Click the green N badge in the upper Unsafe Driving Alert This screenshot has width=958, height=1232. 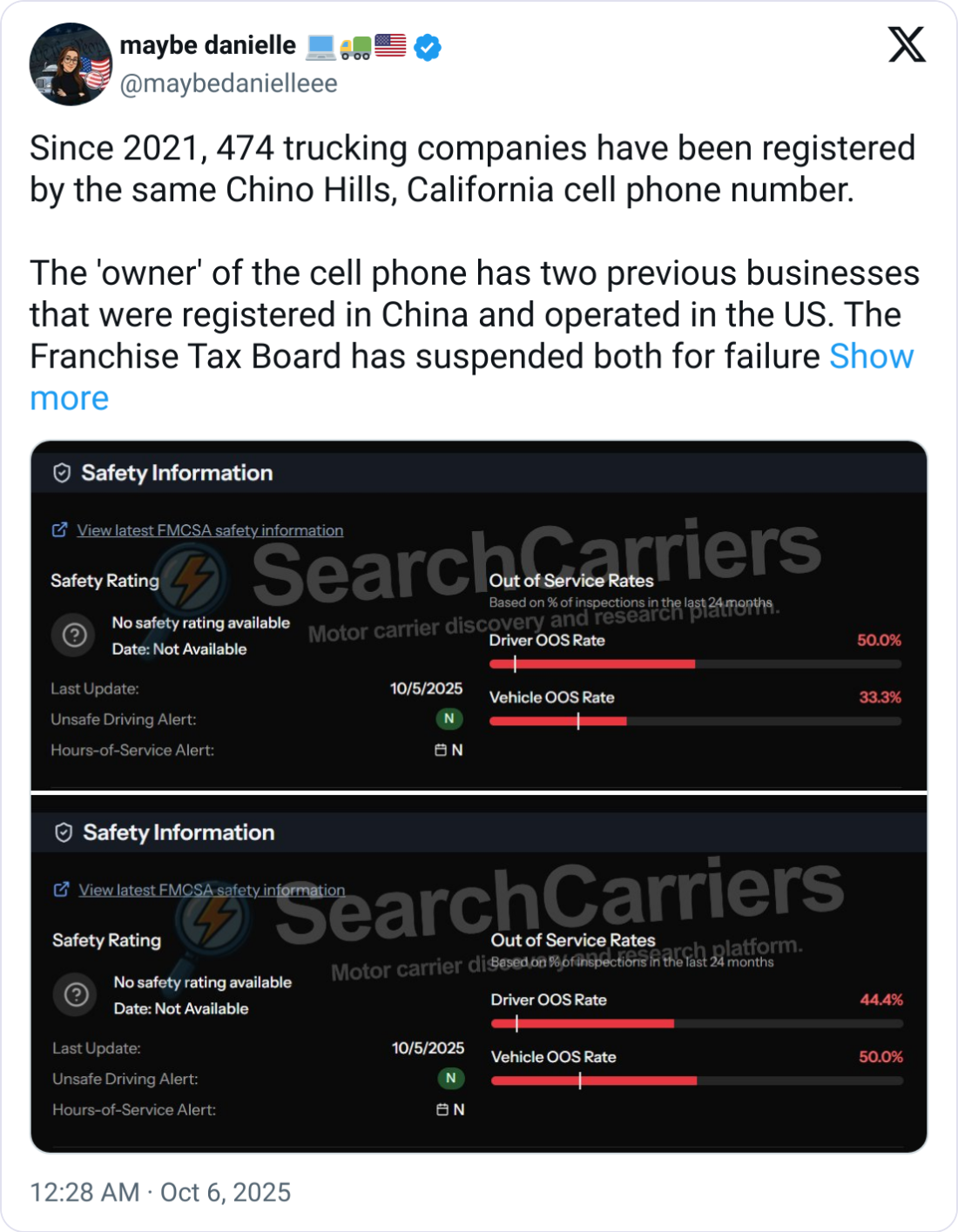[449, 718]
